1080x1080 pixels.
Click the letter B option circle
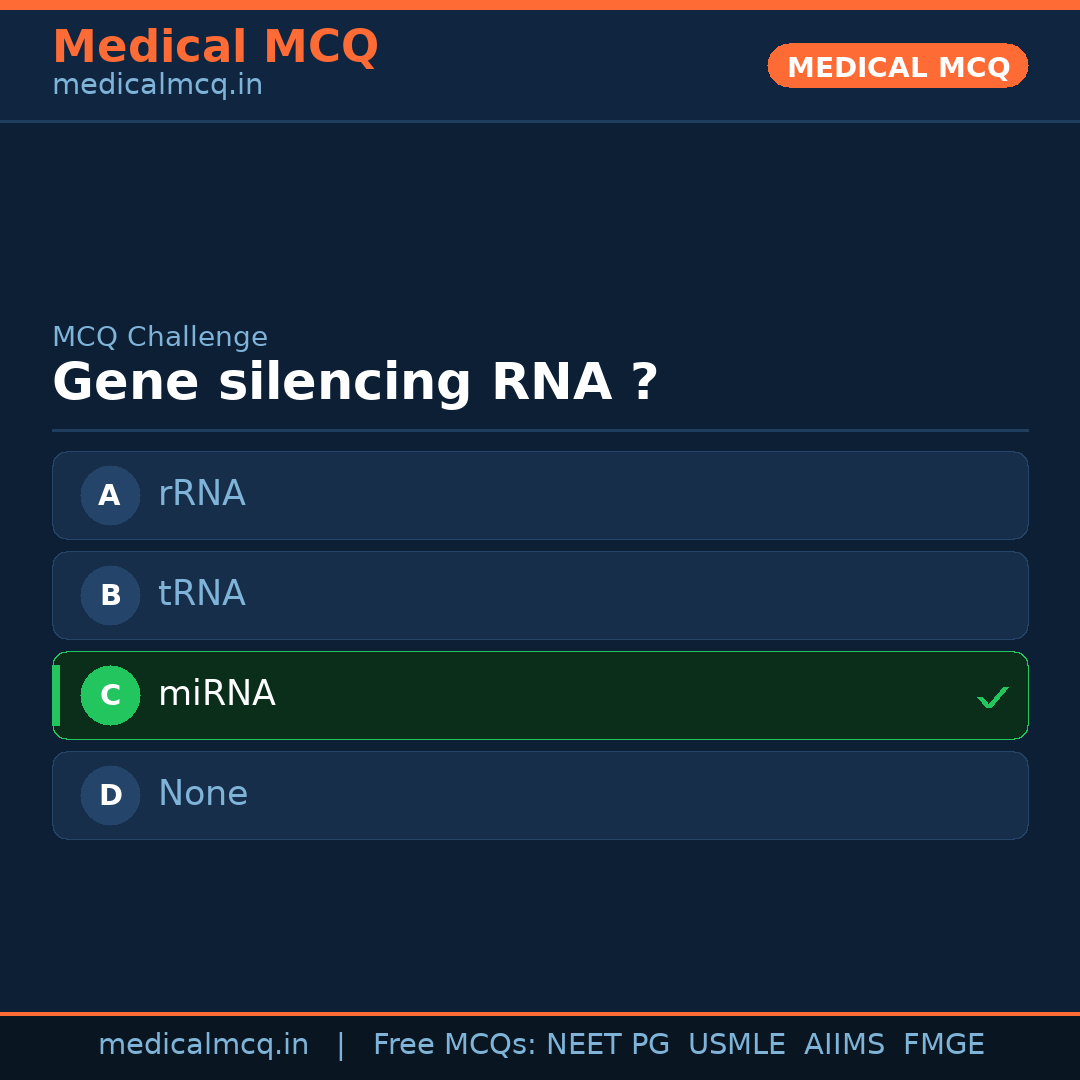point(110,595)
